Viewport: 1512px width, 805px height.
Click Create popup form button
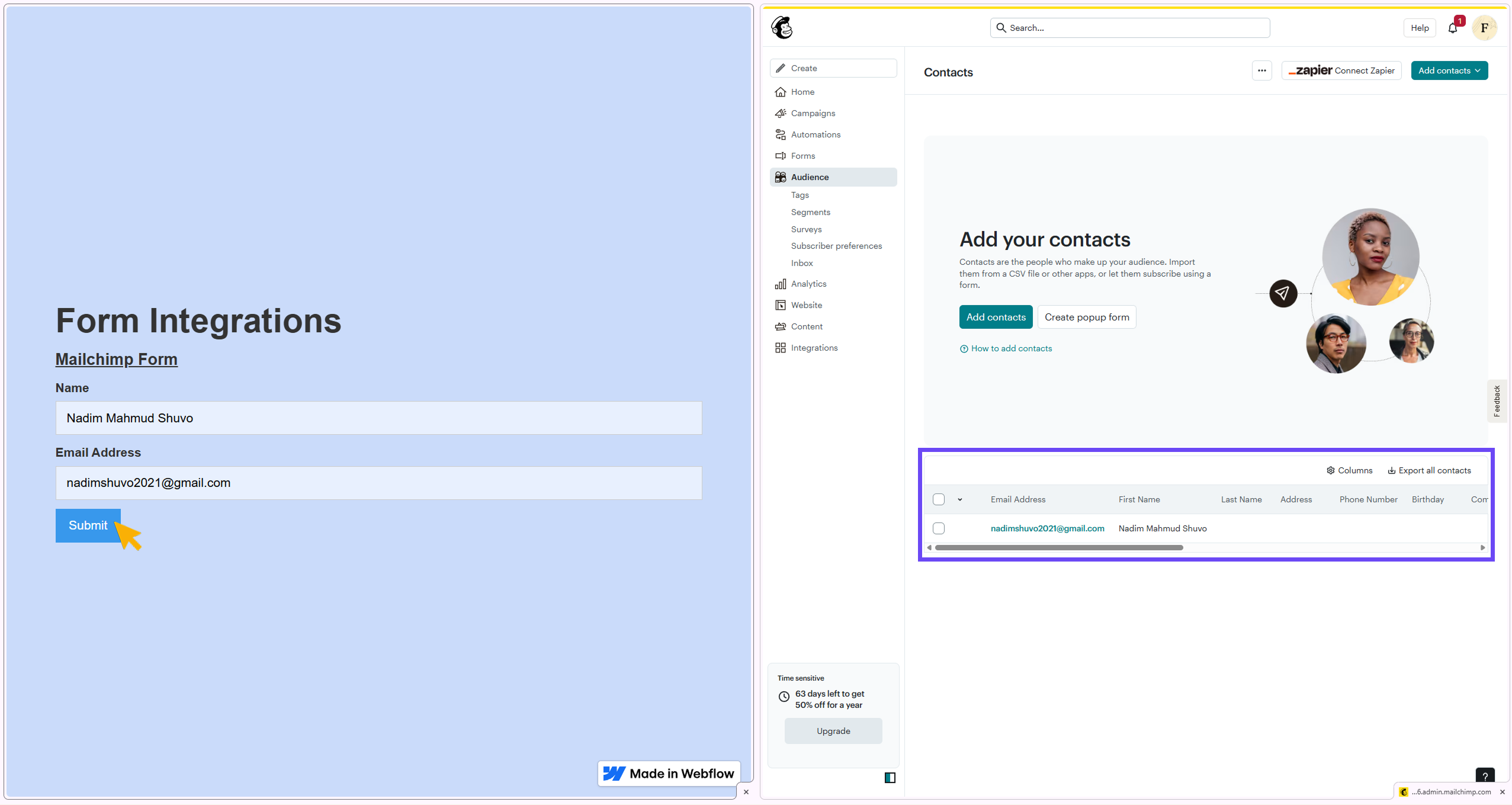tap(1086, 317)
